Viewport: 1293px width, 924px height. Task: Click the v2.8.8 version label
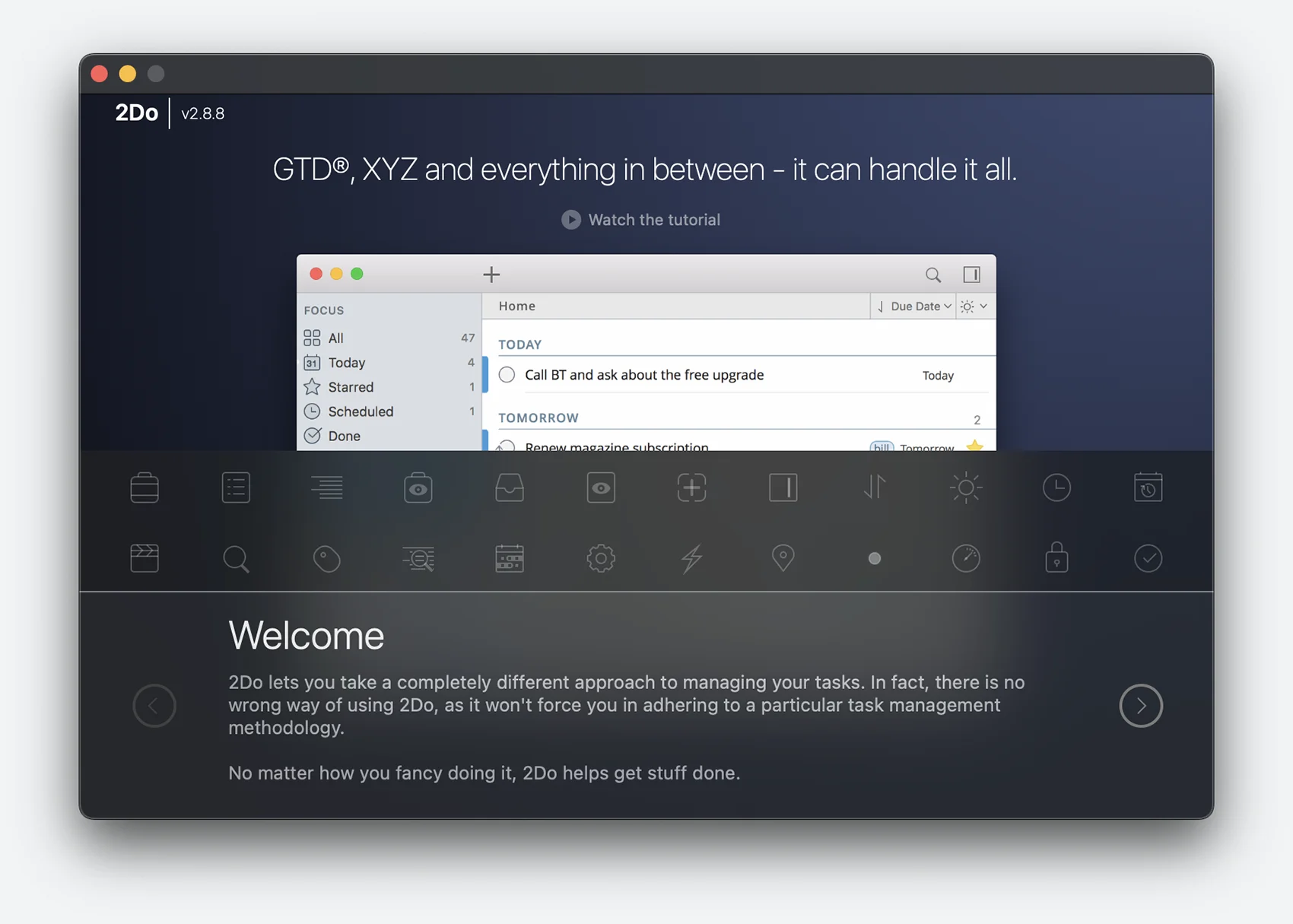click(x=203, y=113)
